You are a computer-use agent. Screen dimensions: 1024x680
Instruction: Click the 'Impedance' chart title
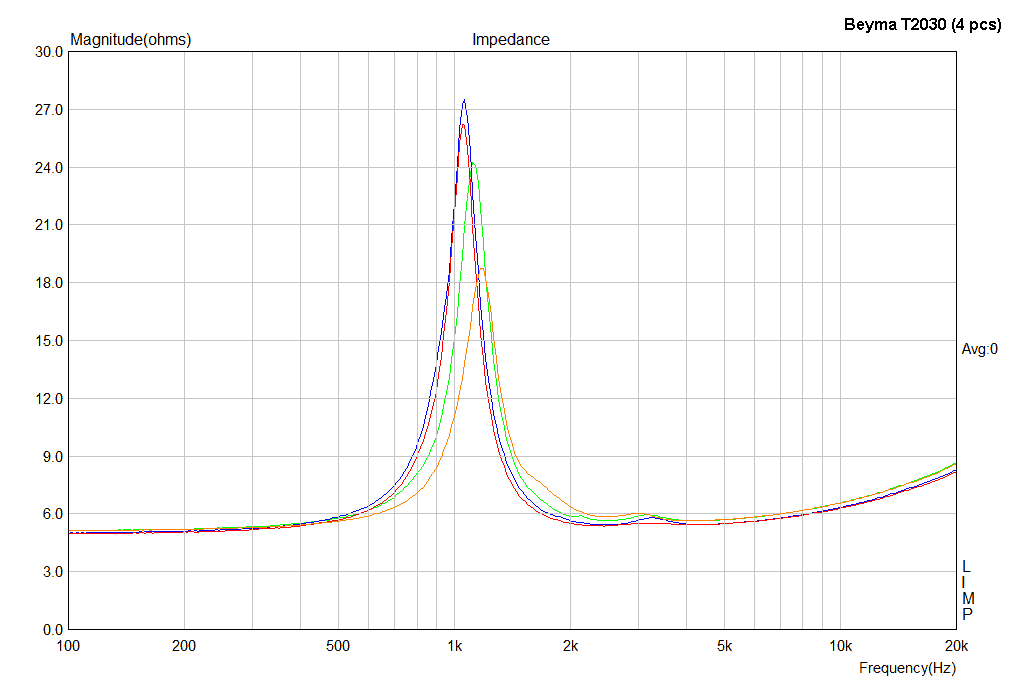point(511,40)
